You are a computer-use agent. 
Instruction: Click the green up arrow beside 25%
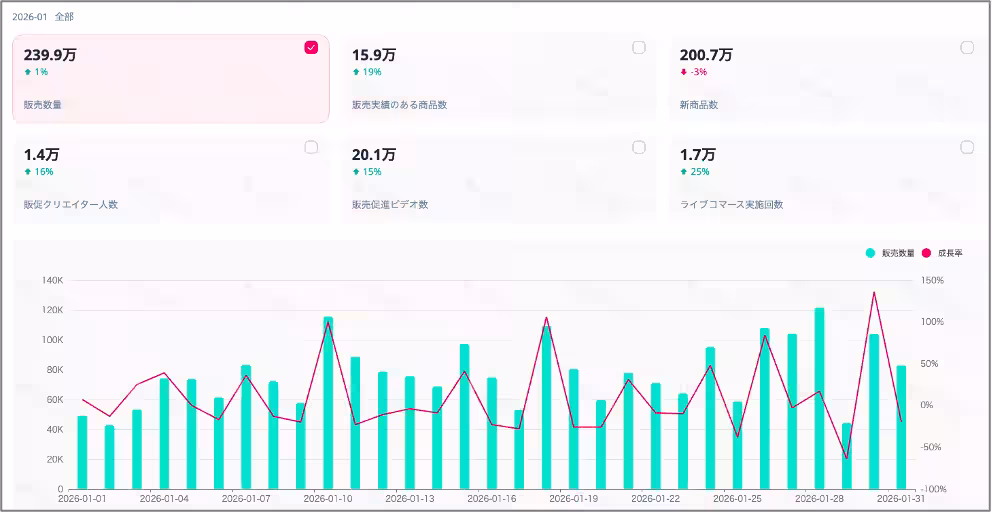(684, 172)
